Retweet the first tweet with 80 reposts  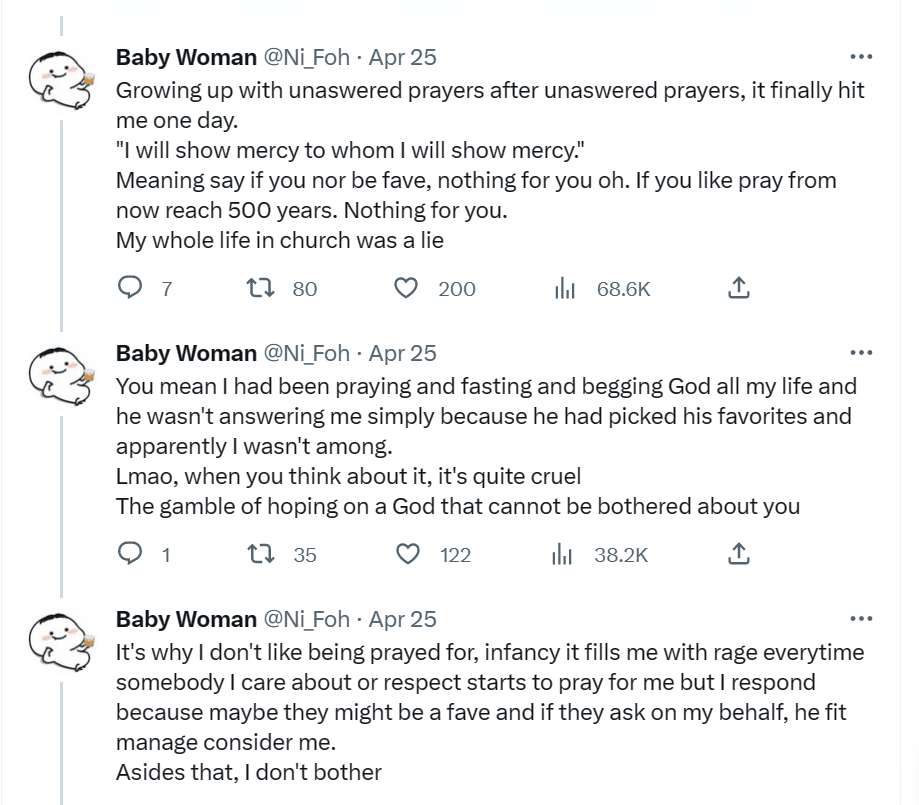click(260, 289)
